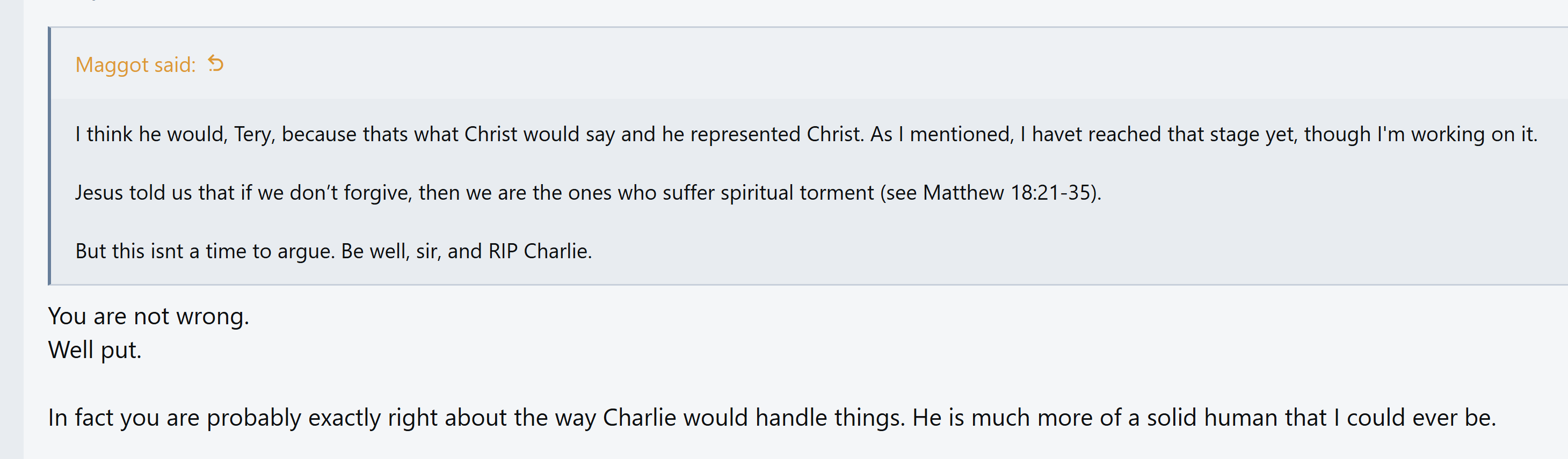Click the reply line 'Well put.'

pyautogui.click(x=95, y=350)
